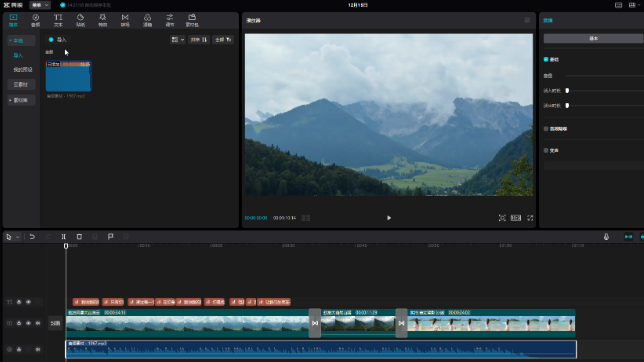Click the Undo arrow in timeline toolbar
644x362 pixels.
(32, 237)
